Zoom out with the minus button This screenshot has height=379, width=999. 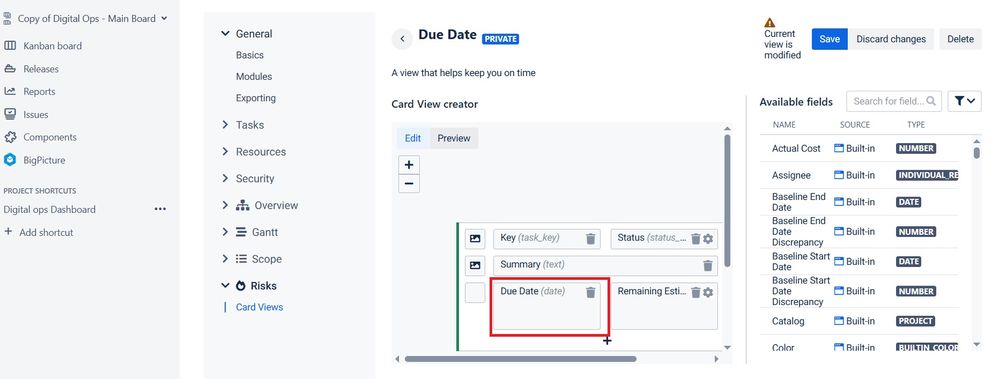(409, 184)
